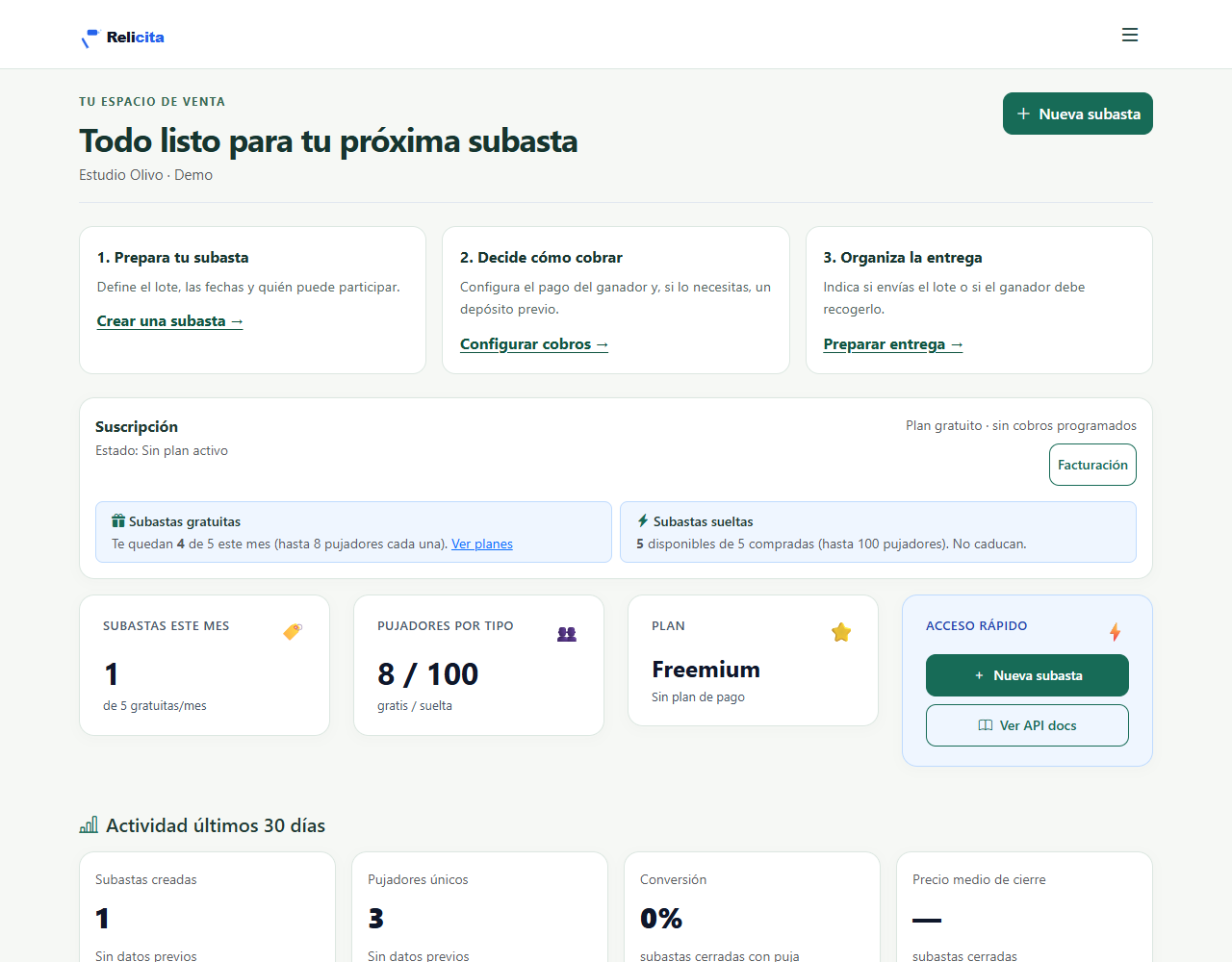Click the Precio medio de cierre label
This screenshot has height=962, width=1232.
[x=979, y=880]
